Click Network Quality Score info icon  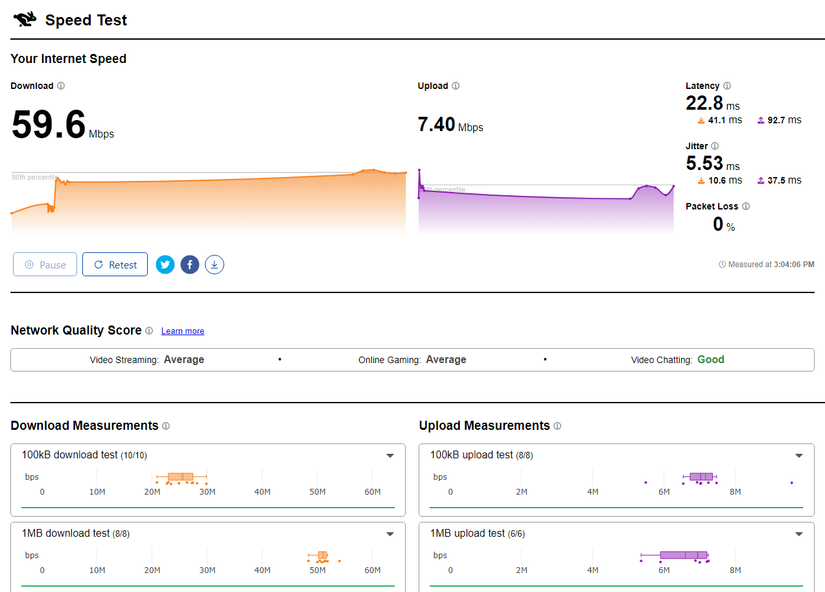click(149, 331)
